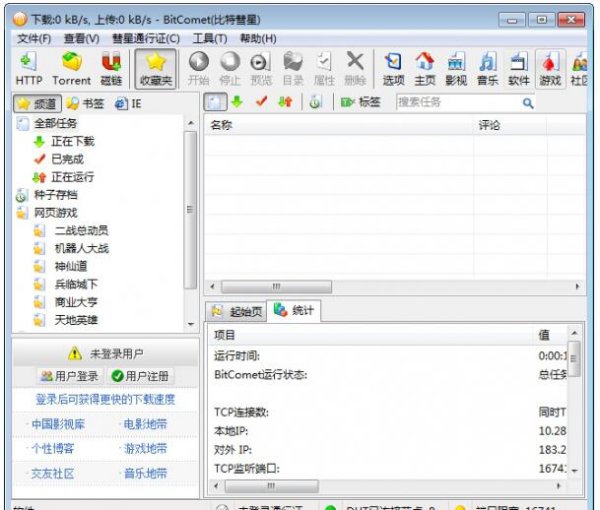The image size is (600, 510).
Task: Open the 中国影视库 link
Action: tap(58, 424)
